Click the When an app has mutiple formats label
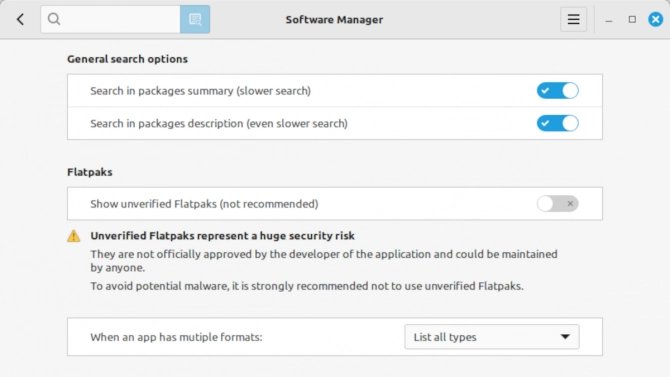 click(x=176, y=337)
